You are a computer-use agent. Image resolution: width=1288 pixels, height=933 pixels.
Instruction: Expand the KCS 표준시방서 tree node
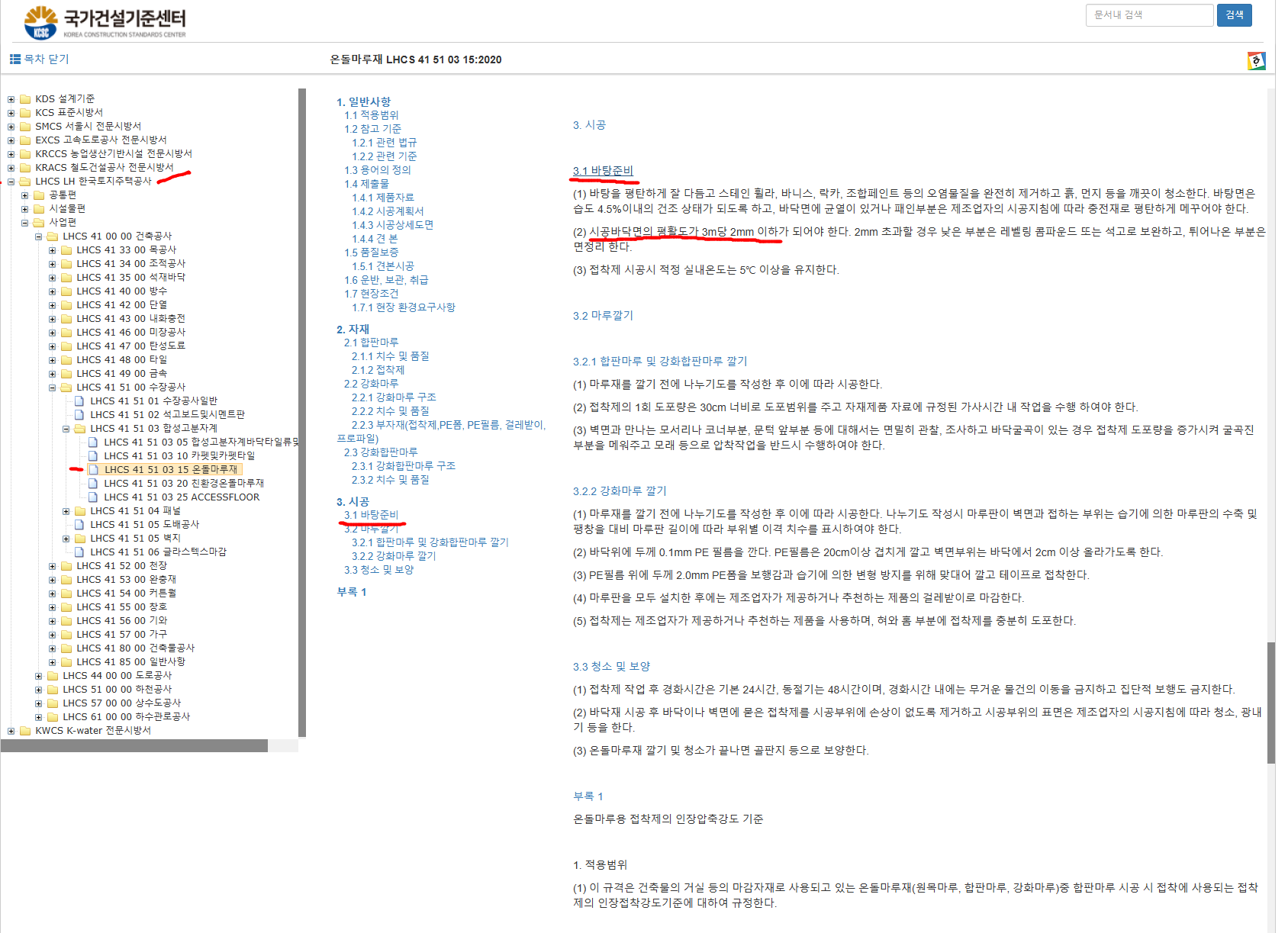[11, 113]
